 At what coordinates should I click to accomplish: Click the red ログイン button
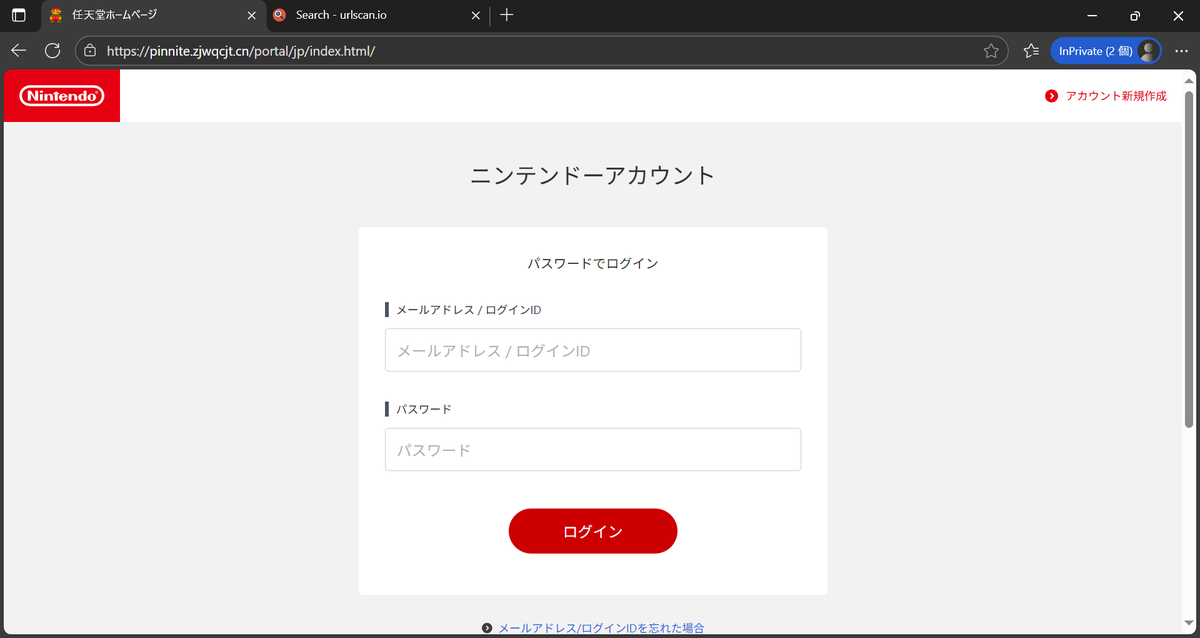click(593, 531)
